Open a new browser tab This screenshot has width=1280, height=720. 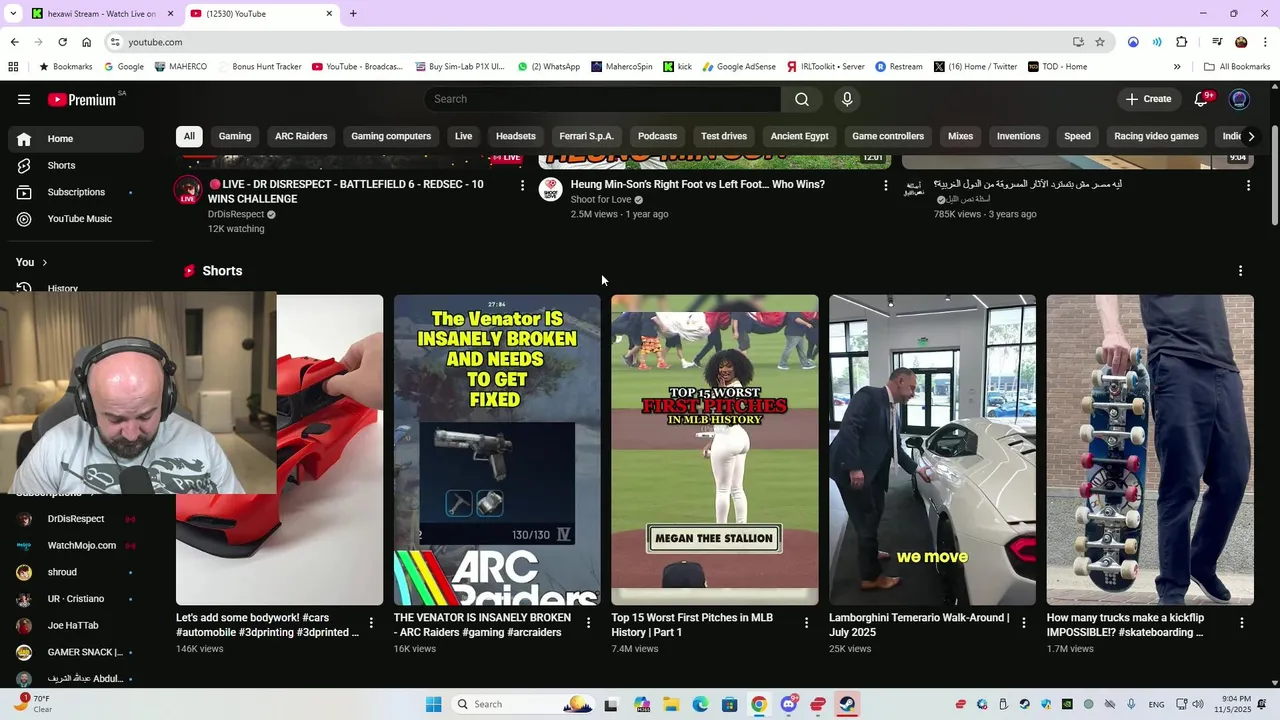click(x=353, y=14)
